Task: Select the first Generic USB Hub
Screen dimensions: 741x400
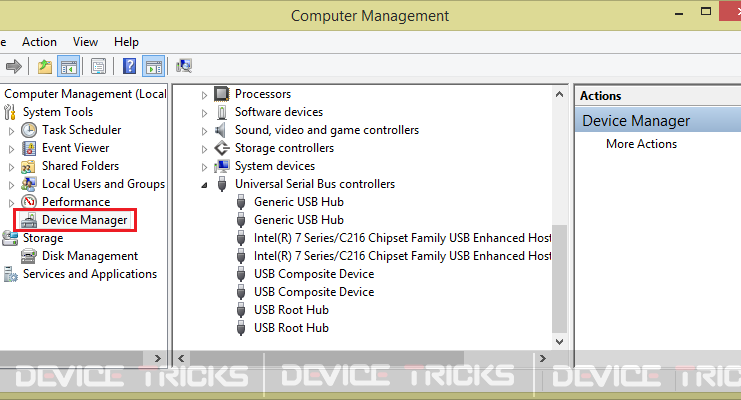Action: [299, 202]
